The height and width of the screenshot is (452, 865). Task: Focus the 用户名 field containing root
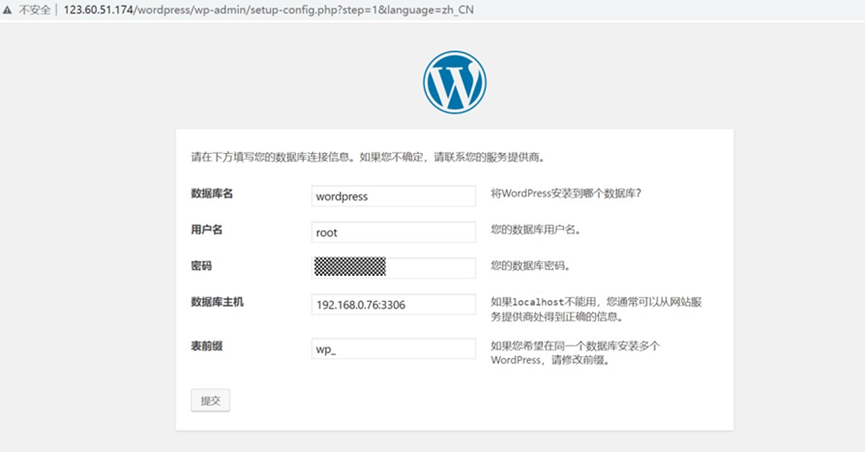click(x=393, y=232)
